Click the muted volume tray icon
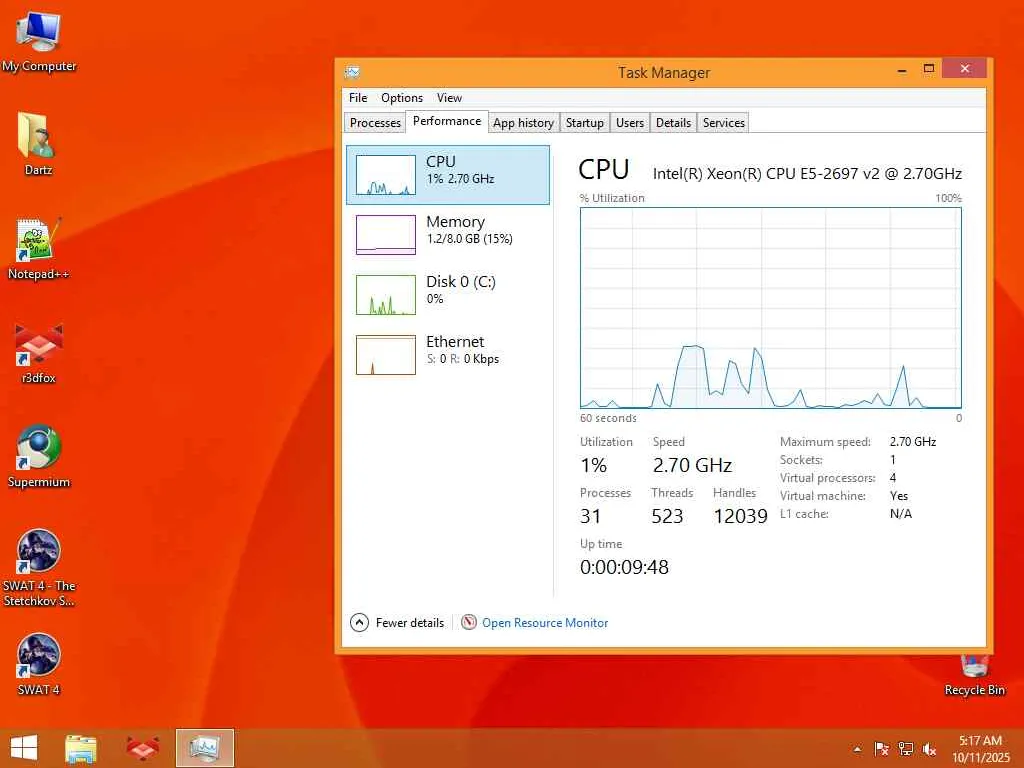The width and height of the screenshot is (1024, 768). (929, 749)
